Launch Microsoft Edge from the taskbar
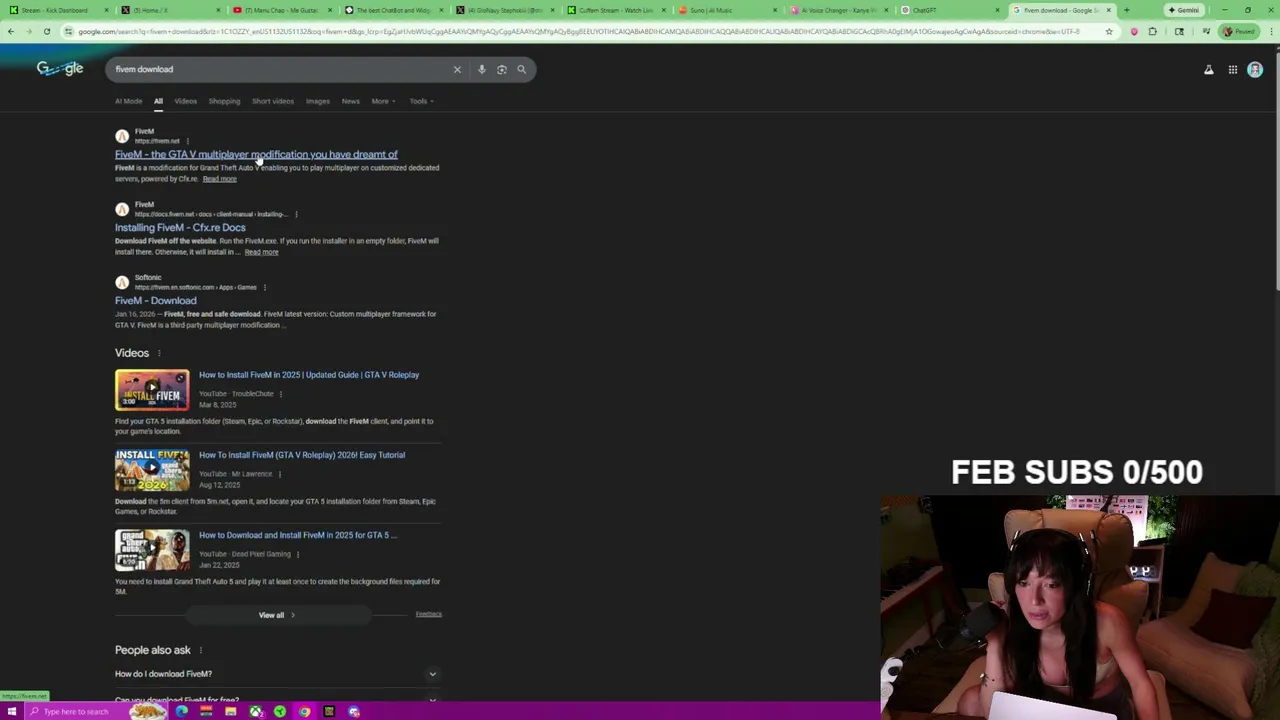1280x720 pixels. (x=182, y=711)
